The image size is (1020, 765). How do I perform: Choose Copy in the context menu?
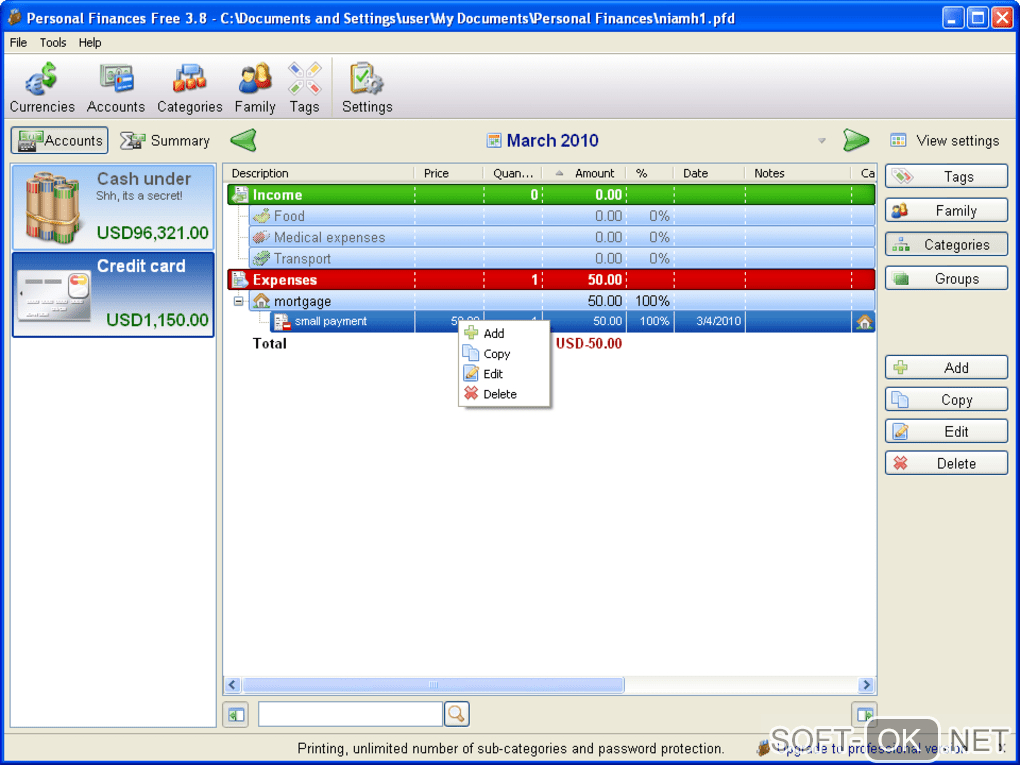pos(504,354)
